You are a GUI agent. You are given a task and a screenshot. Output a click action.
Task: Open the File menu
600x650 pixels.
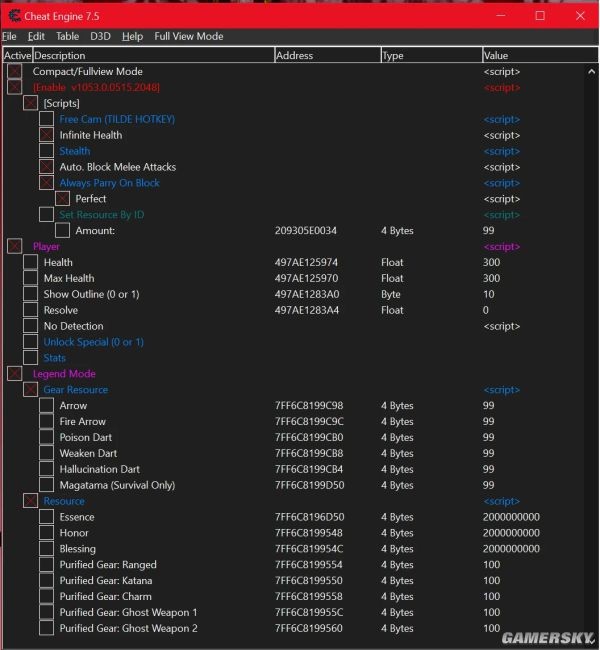click(9, 36)
